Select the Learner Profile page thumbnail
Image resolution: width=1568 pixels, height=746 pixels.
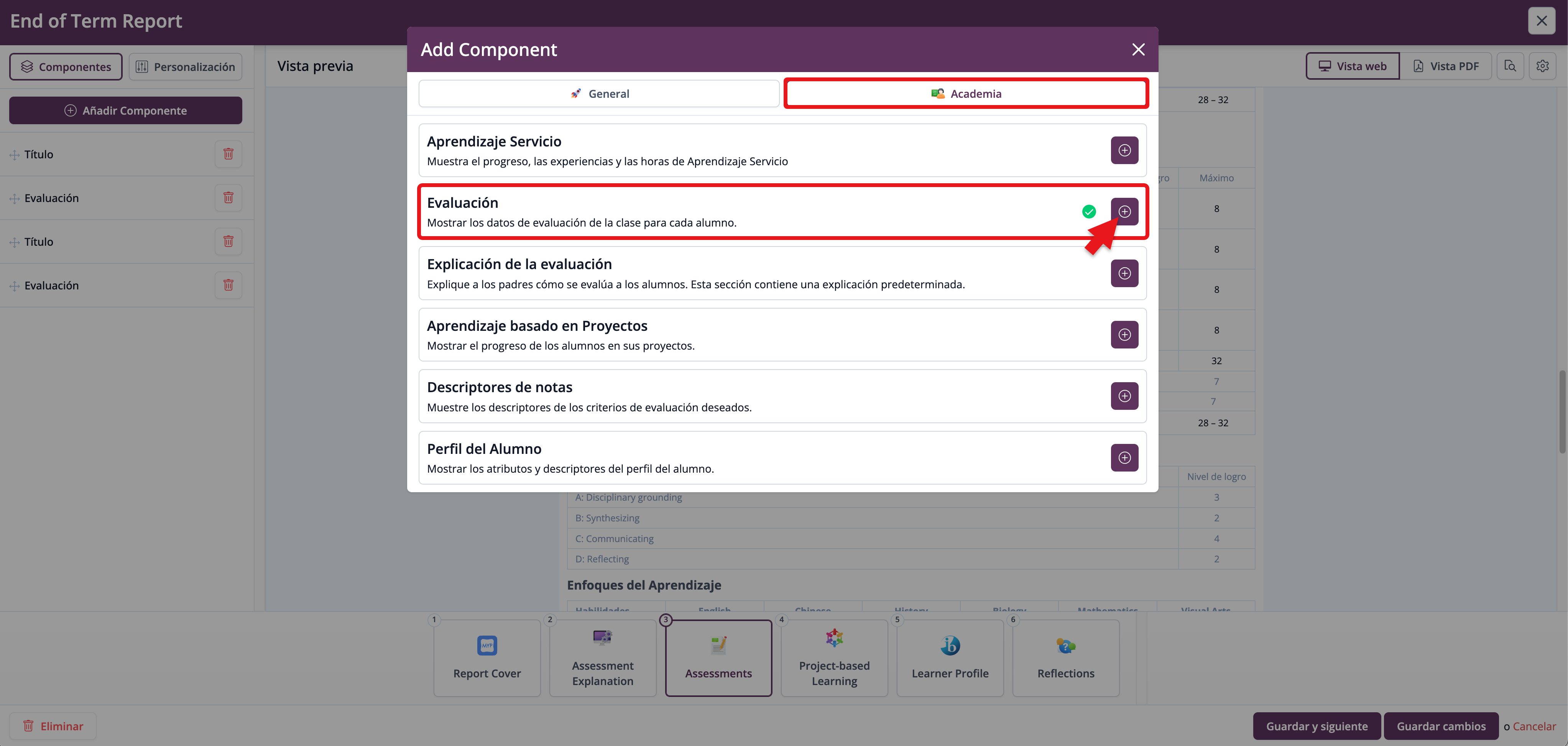tap(950, 657)
